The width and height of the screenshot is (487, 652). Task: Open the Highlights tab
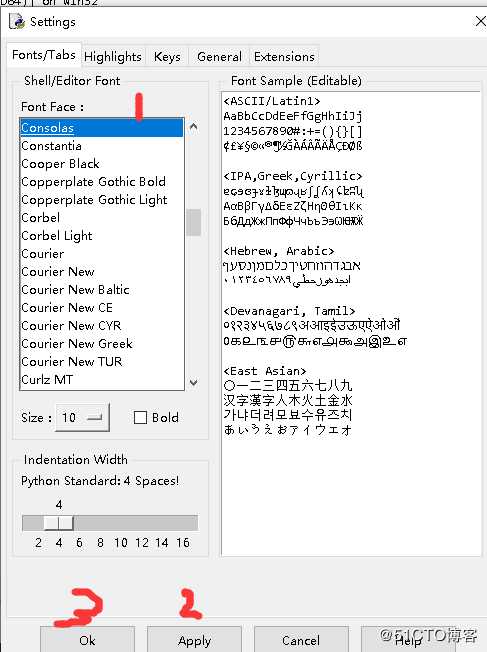point(113,57)
